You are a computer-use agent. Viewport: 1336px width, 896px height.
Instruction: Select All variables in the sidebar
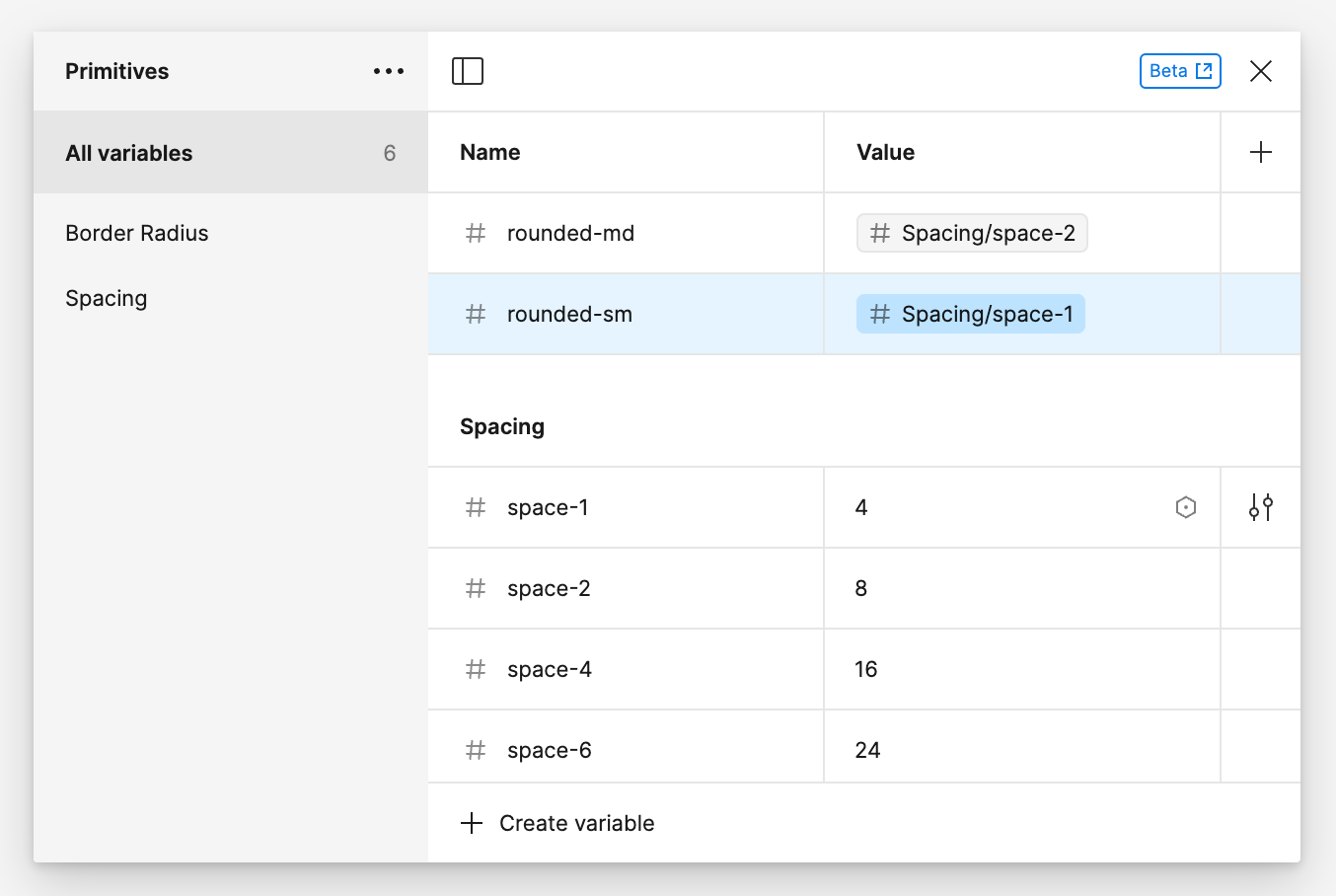[x=129, y=153]
